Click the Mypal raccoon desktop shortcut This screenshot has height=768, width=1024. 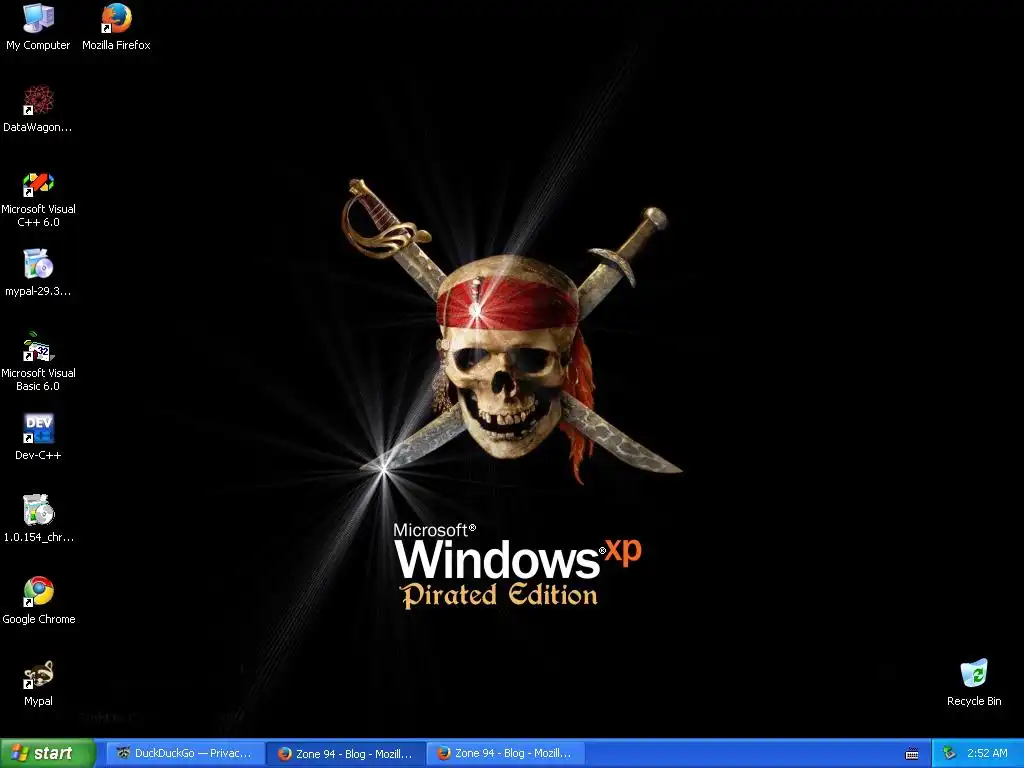38,683
